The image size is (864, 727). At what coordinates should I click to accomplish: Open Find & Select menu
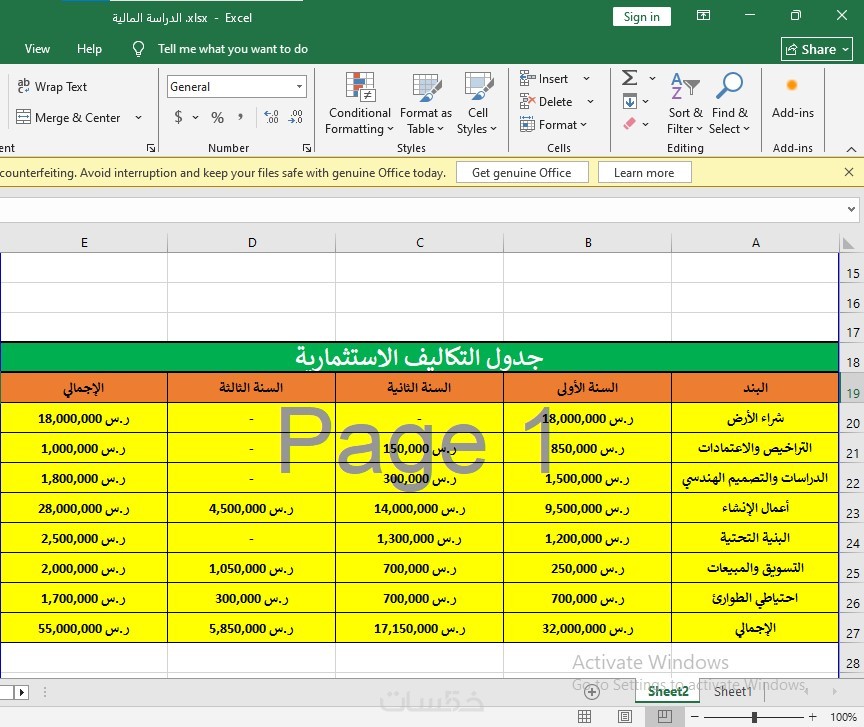coord(730,104)
